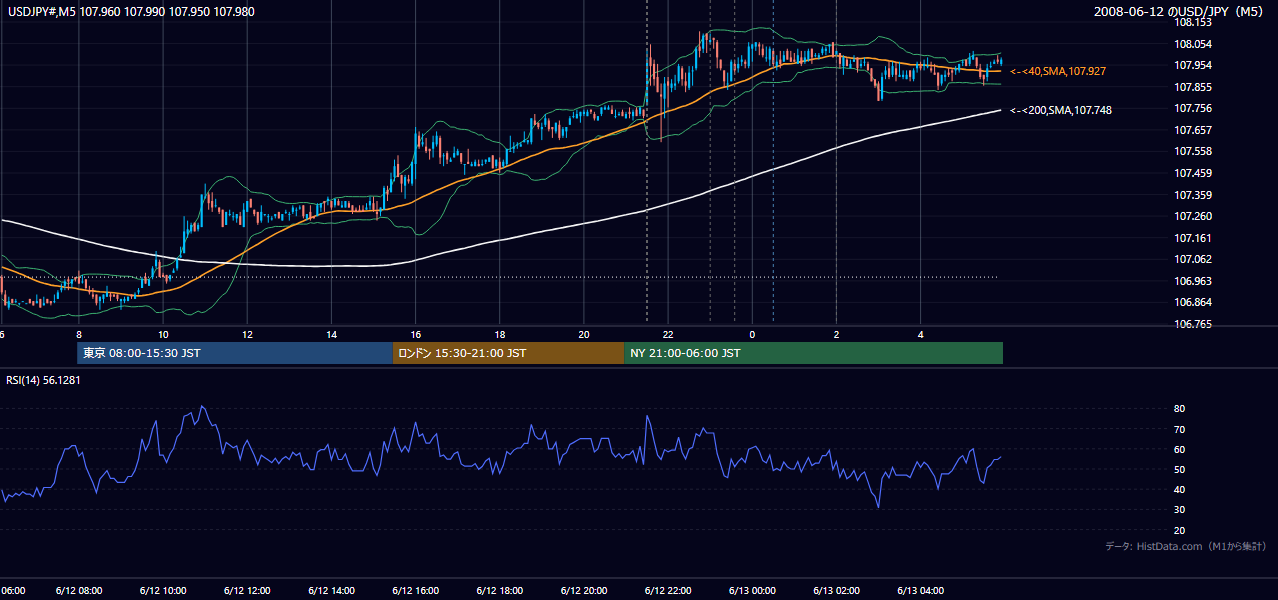
Task: Click the 6/13 00:00 time axis label
Action: point(751,591)
